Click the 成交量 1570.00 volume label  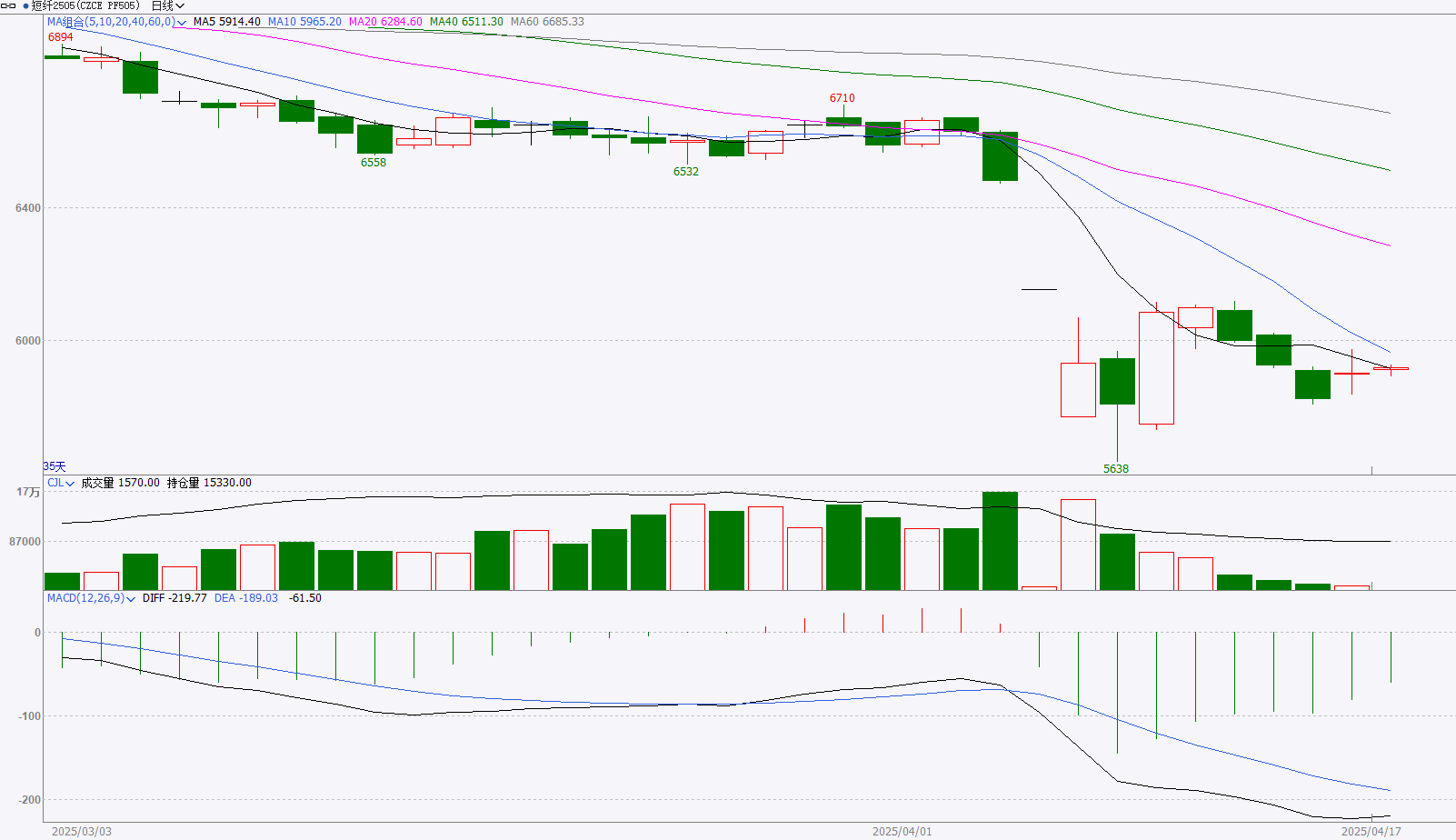pyautogui.click(x=120, y=483)
